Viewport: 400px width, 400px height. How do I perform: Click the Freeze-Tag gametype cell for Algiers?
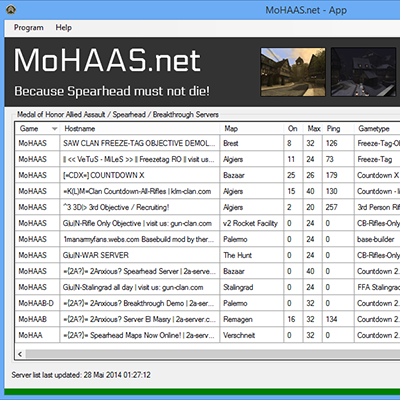[x=377, y=159]
